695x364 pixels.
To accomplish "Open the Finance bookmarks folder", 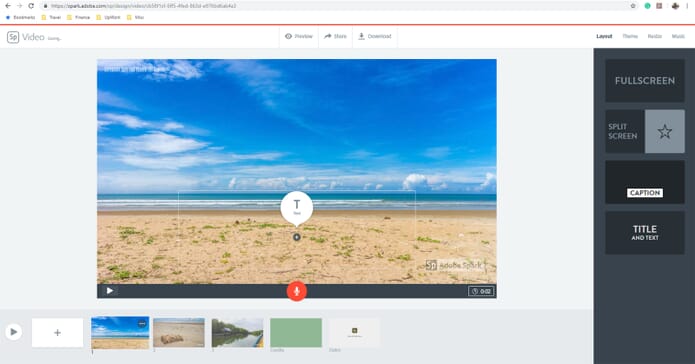I will pyautogui.click(x=78, y=17).
